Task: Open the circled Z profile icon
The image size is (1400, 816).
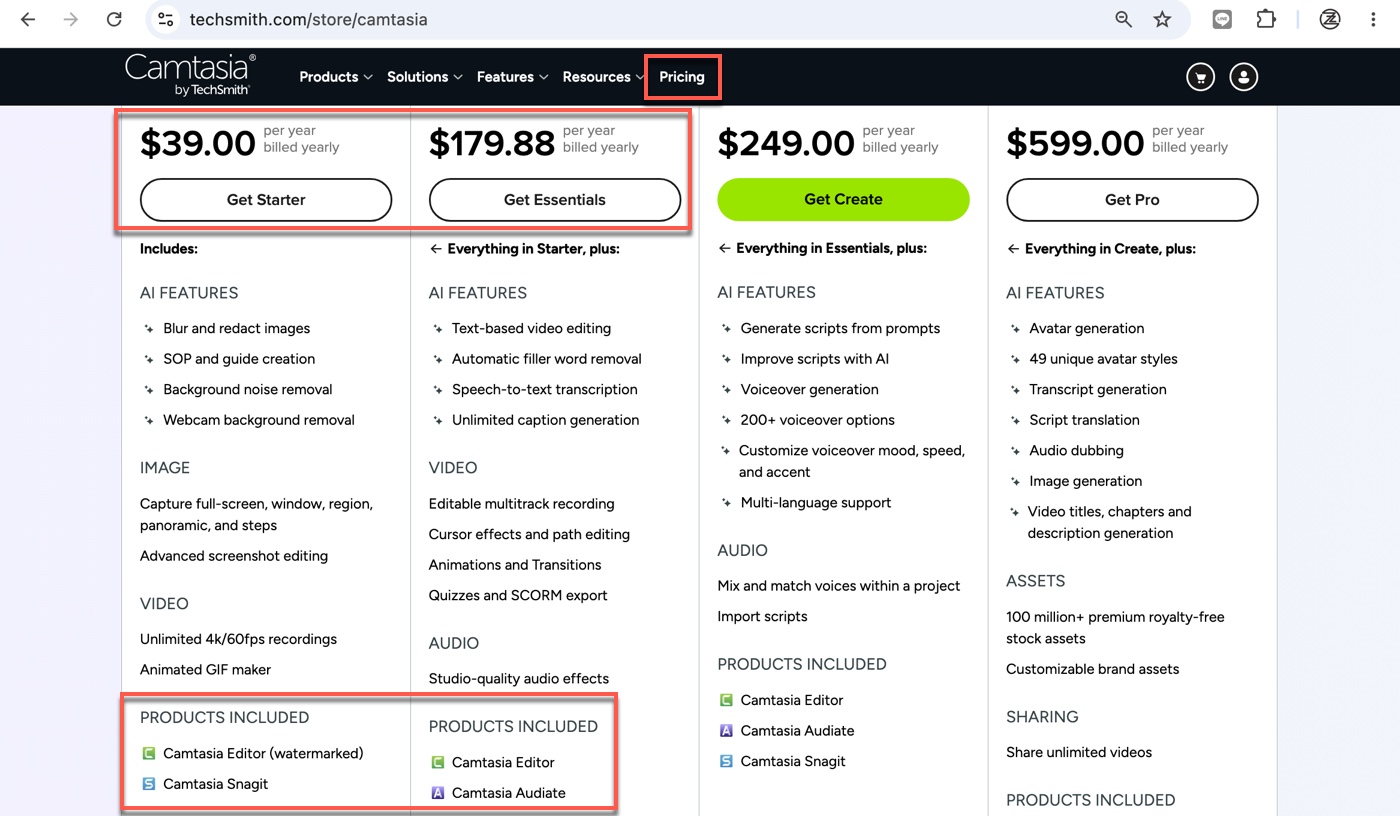Action: [1330, 19]
